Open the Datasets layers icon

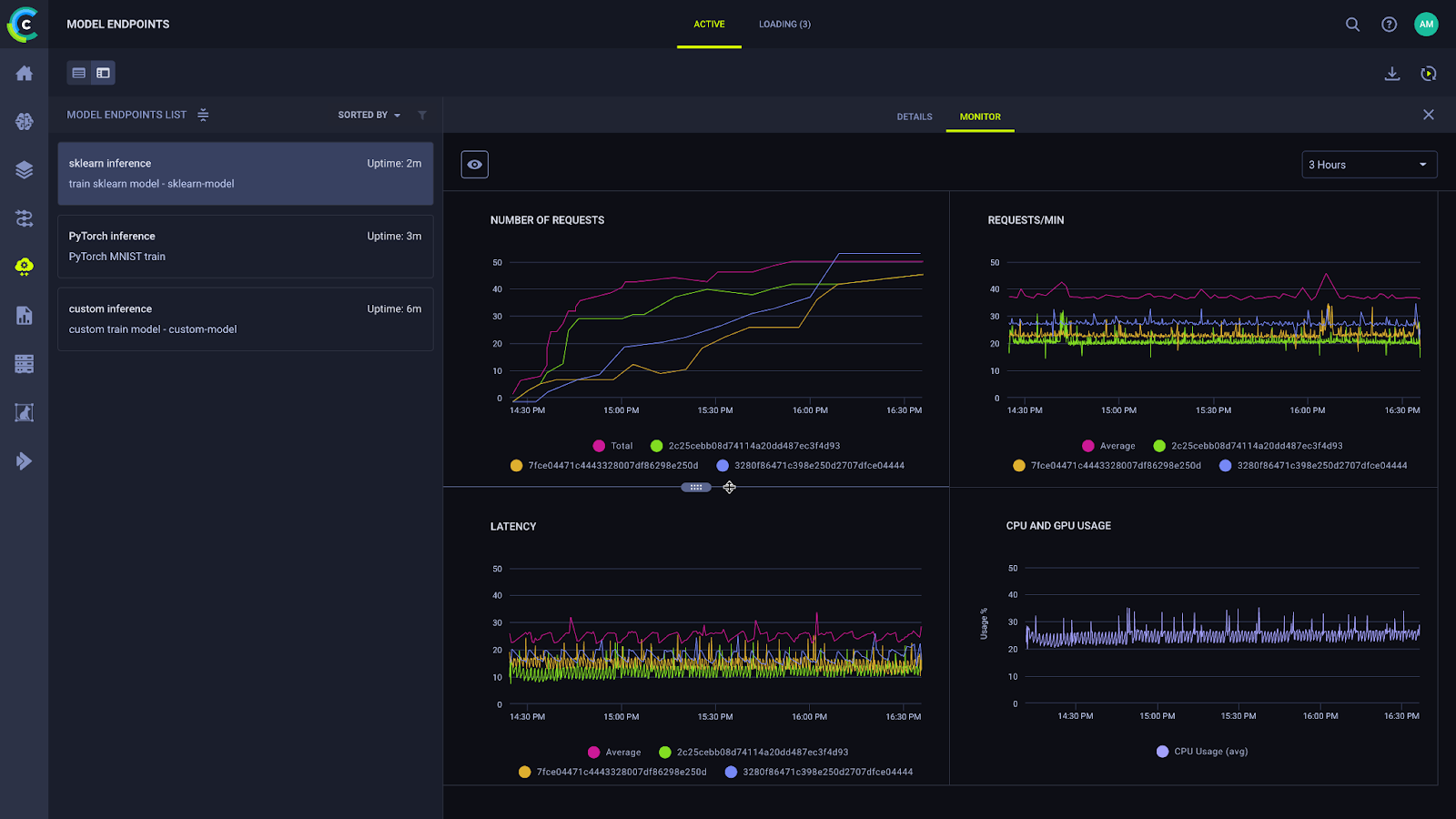[24, 169]
